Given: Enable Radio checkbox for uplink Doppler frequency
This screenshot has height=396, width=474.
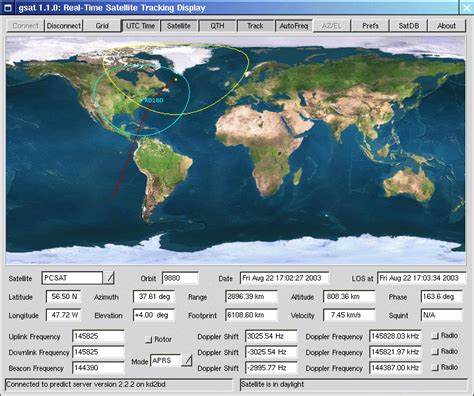Looking at the screenshot, I should (435, 336).
